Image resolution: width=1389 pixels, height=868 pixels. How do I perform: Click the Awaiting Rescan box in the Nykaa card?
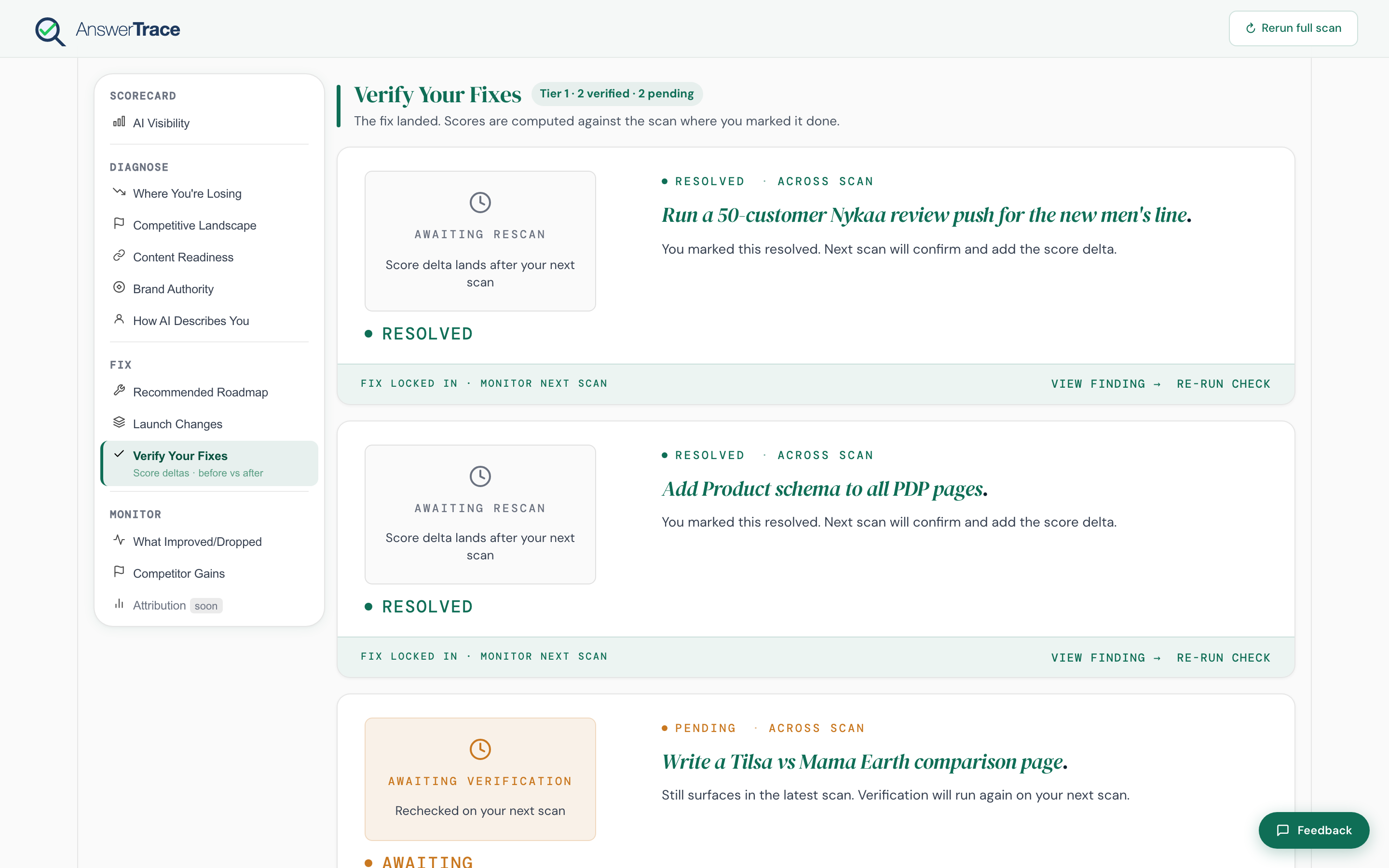coord(480,241)
